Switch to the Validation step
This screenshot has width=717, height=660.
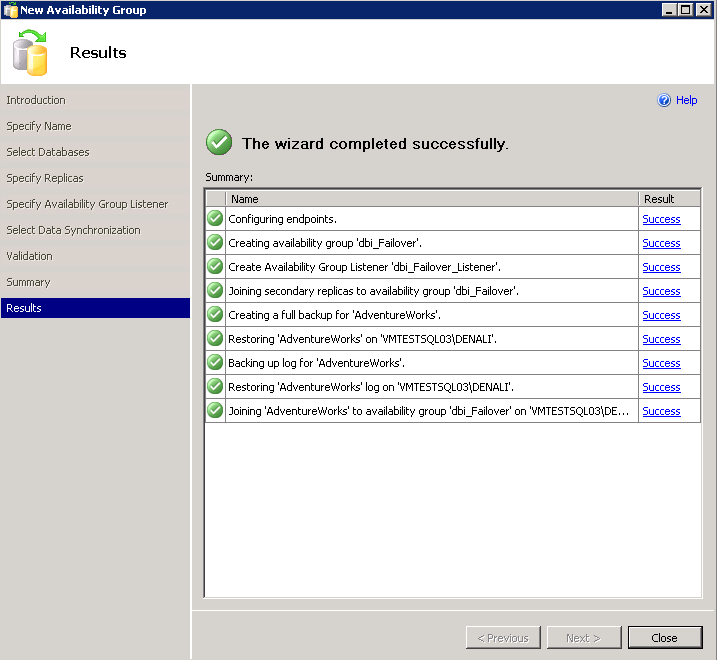(x=30, y=256)
